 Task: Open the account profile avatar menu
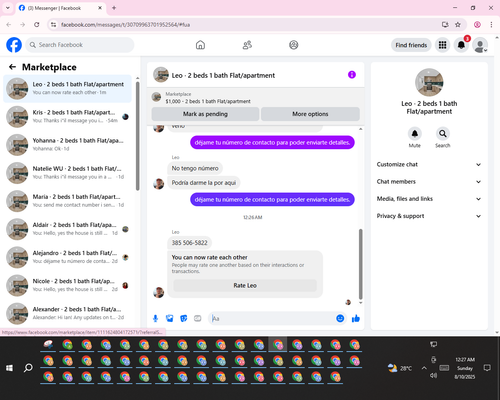click(x=480, y=45)
